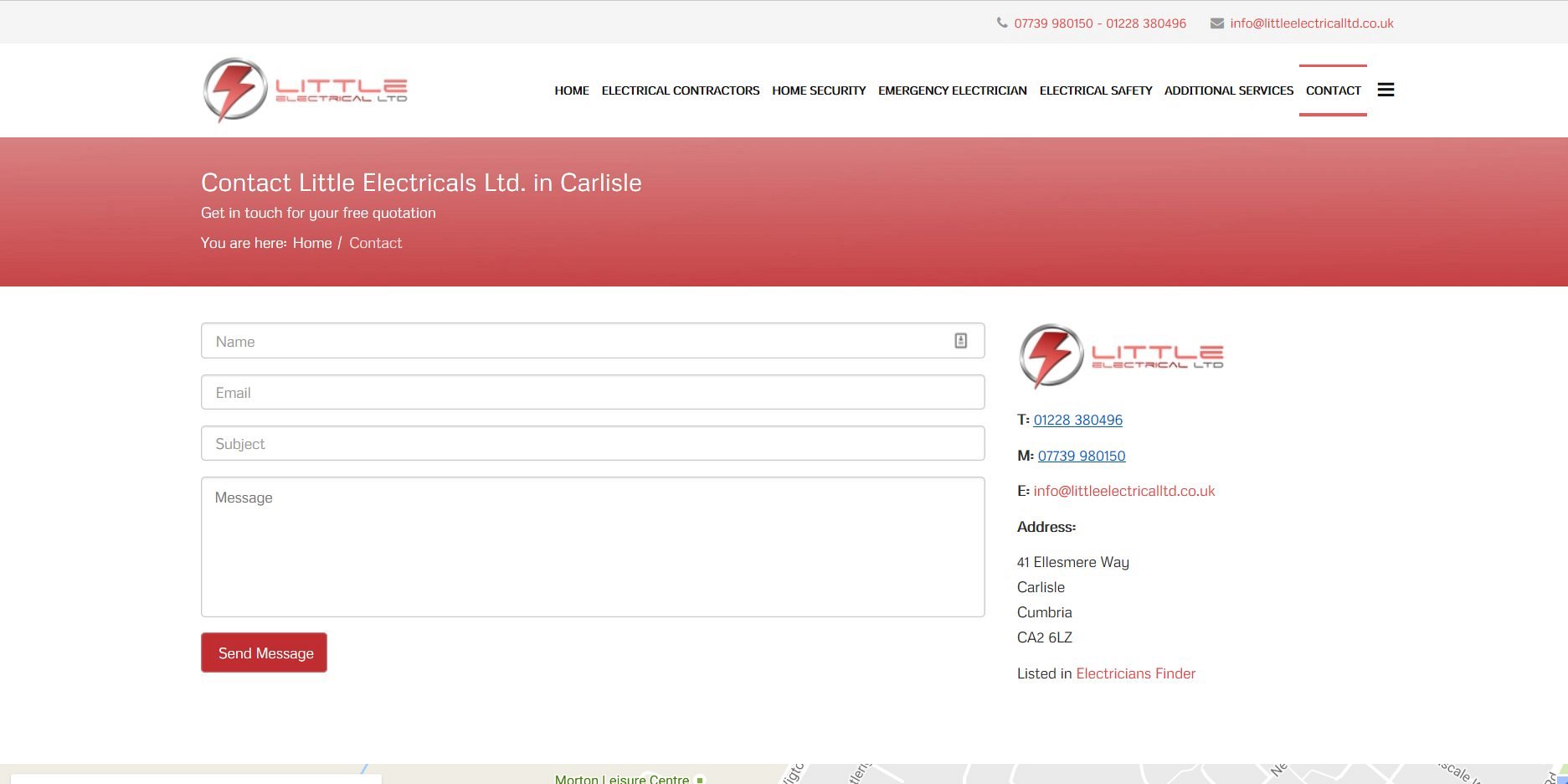Open Additional Services in the navigation
The image size is (1568, 784).
(x=1228, y=90)
